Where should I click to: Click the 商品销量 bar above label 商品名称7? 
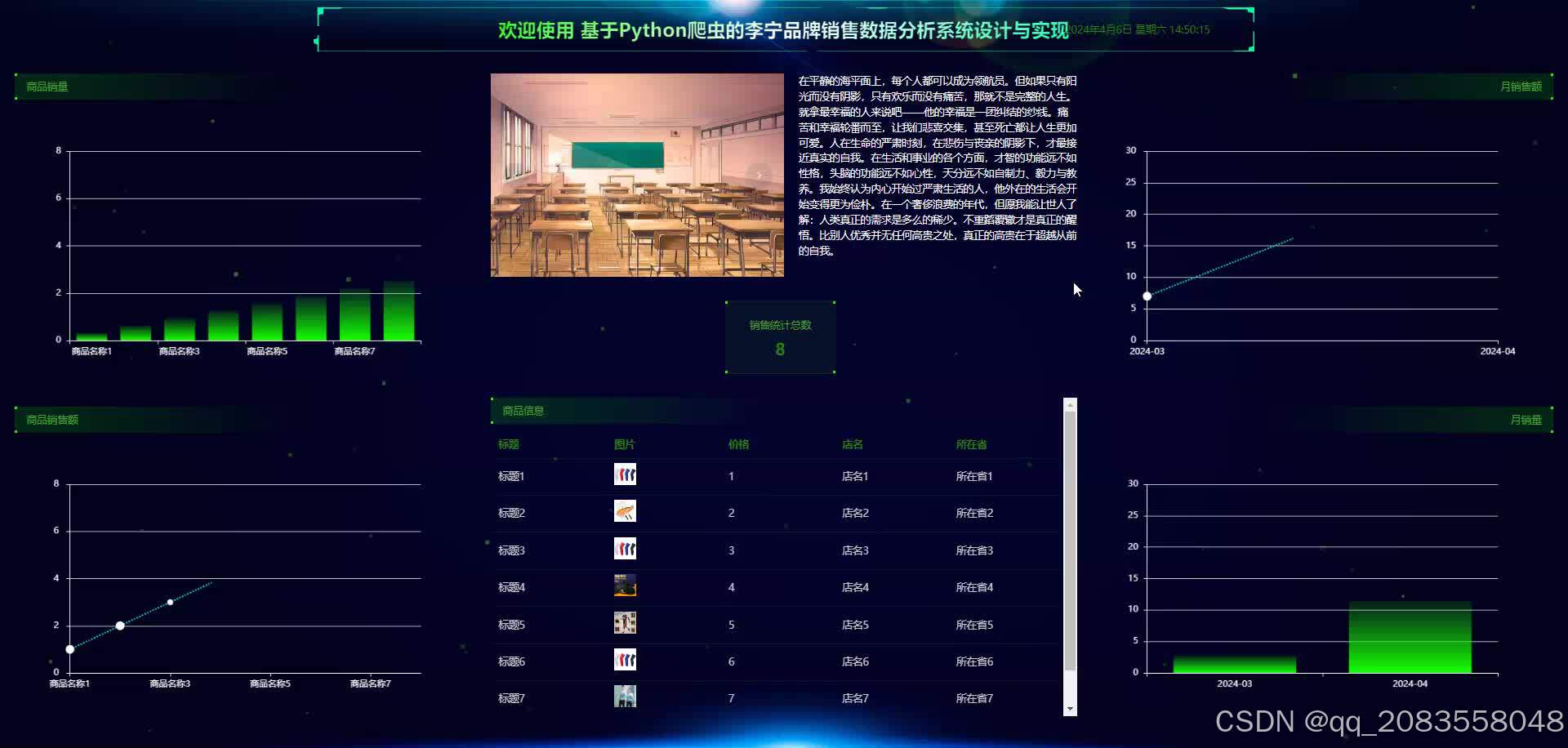click(x=355, y=315)
